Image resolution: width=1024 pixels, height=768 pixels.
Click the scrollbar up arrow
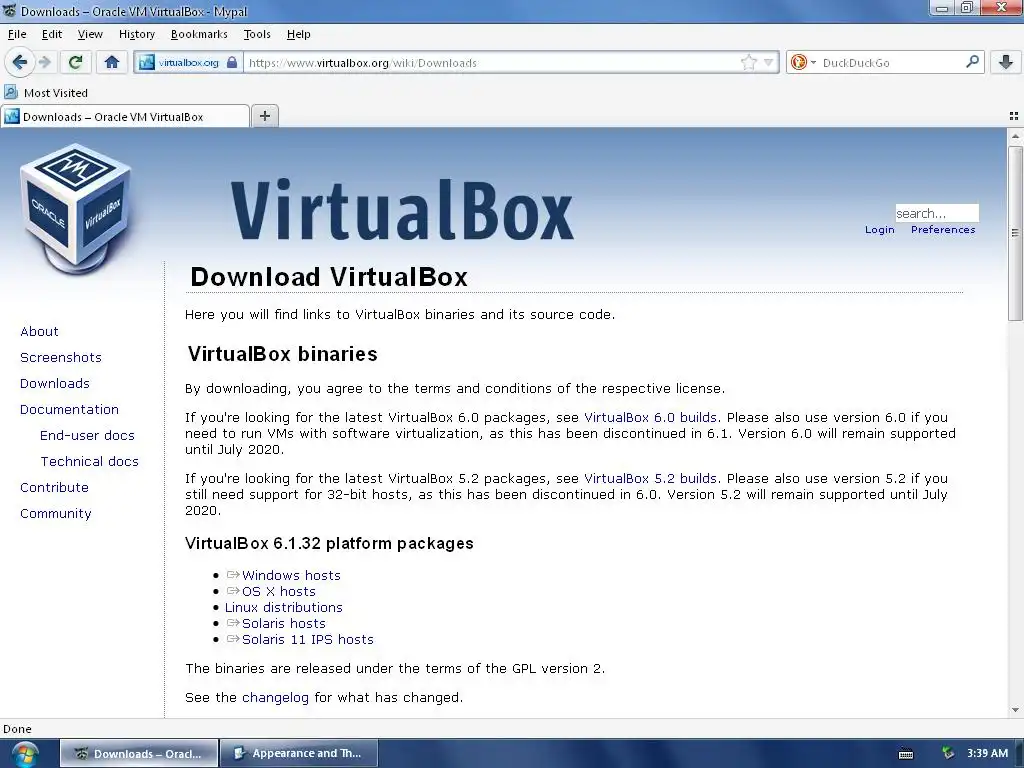click(1015, 136)
